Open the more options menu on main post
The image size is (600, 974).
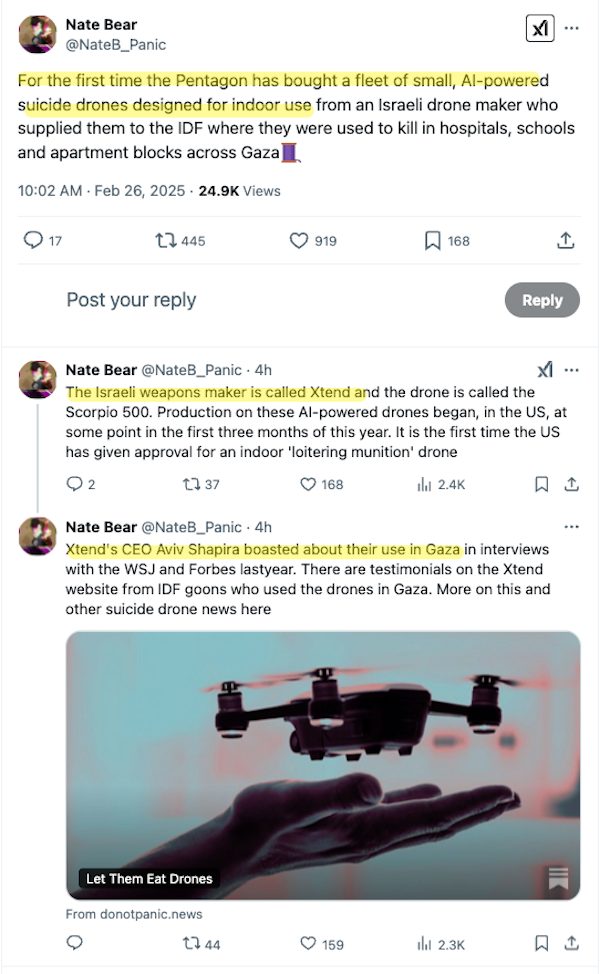(572, 28)
